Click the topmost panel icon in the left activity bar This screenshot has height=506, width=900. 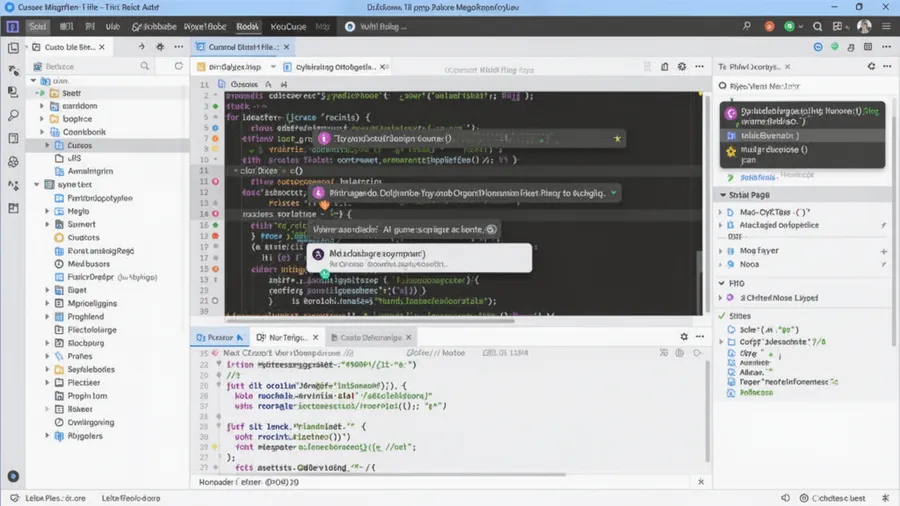tap(13, 48)
